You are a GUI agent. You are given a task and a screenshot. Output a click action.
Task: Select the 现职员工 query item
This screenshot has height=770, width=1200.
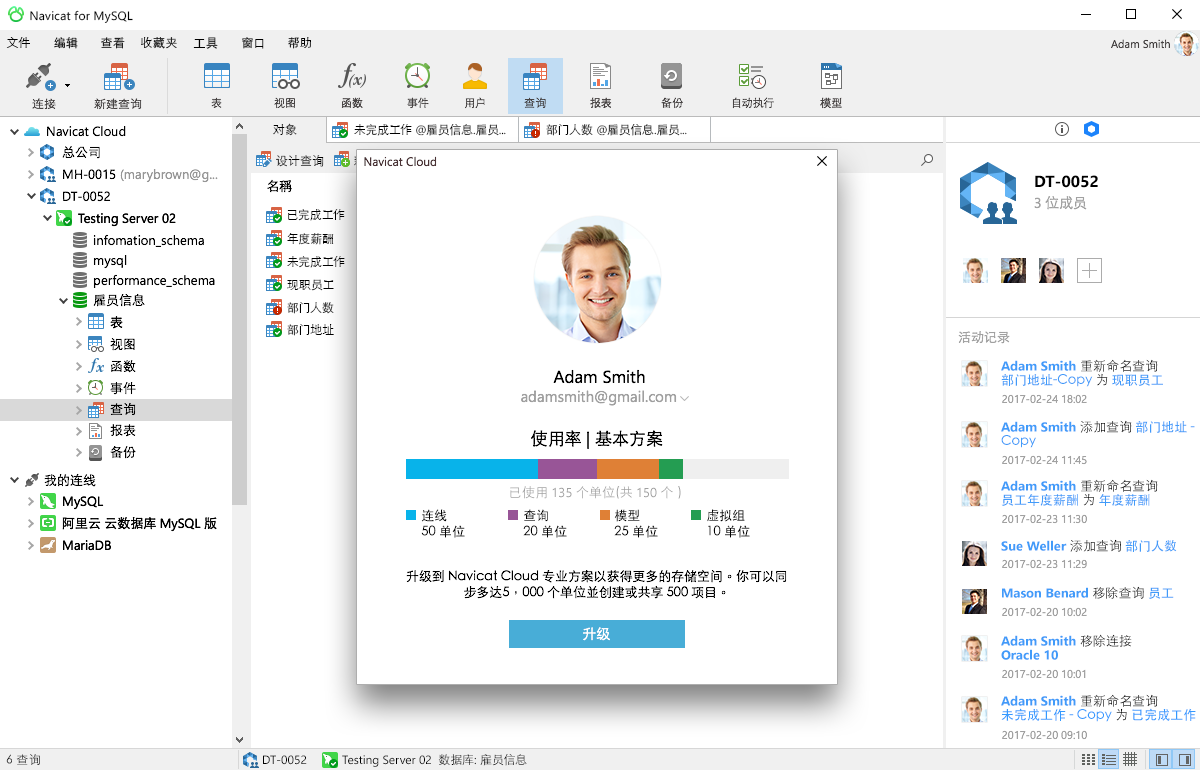tap(299, 284)
